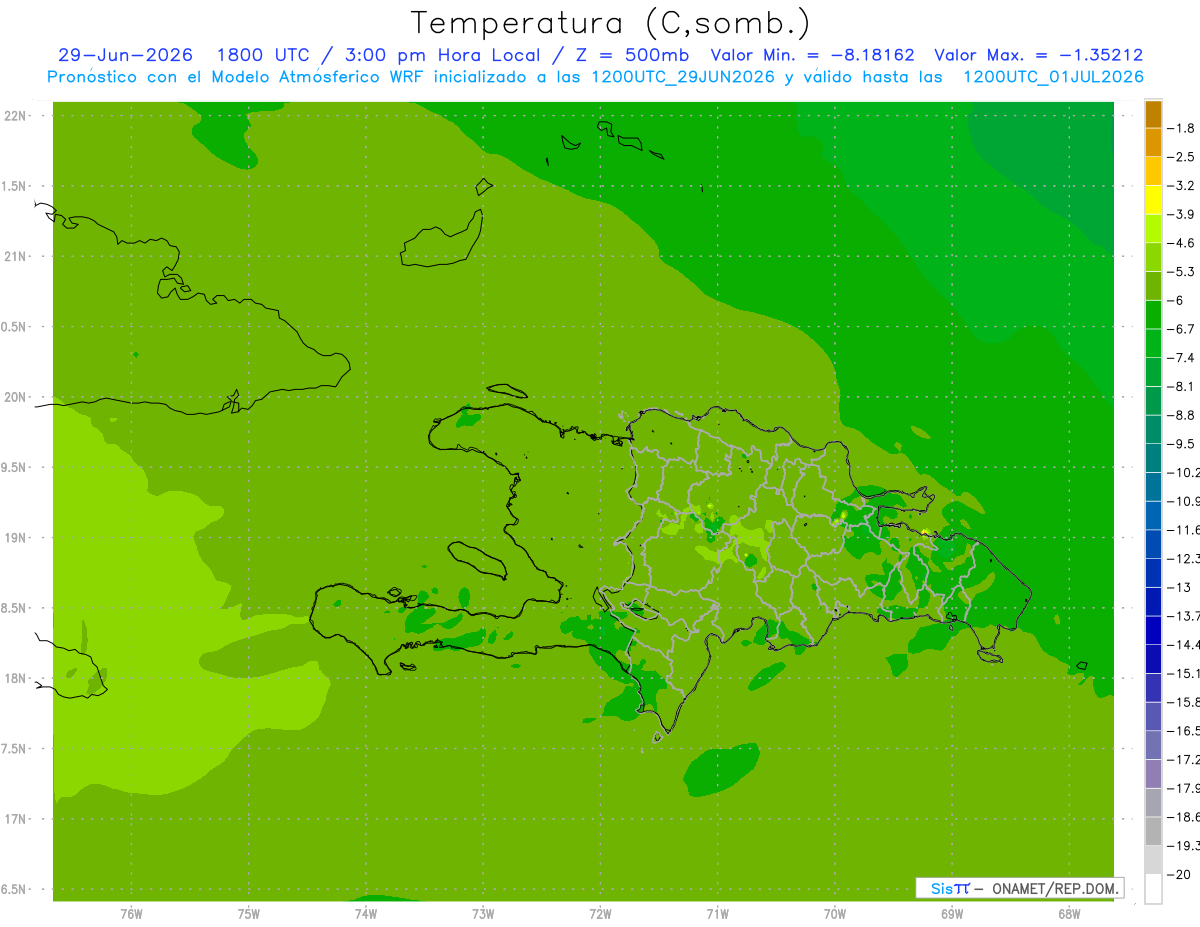Select the "-8.8" colorbar value
The image size is (1200, 927).
point(1183,415)
